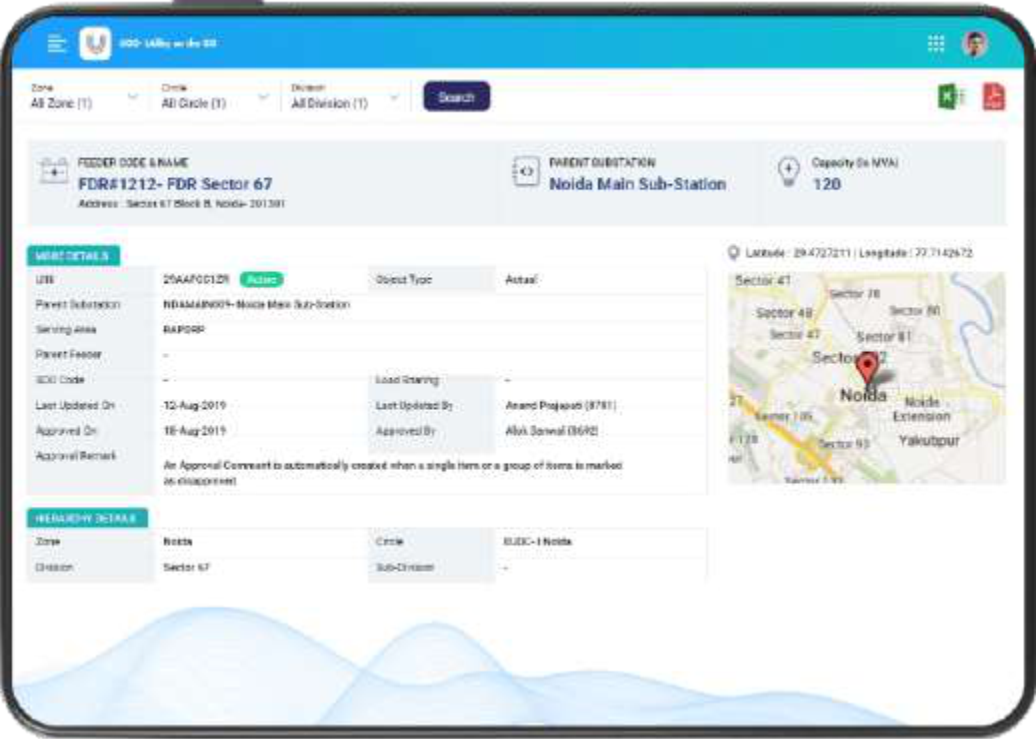Export data with Excel icon

click(950, 97)
